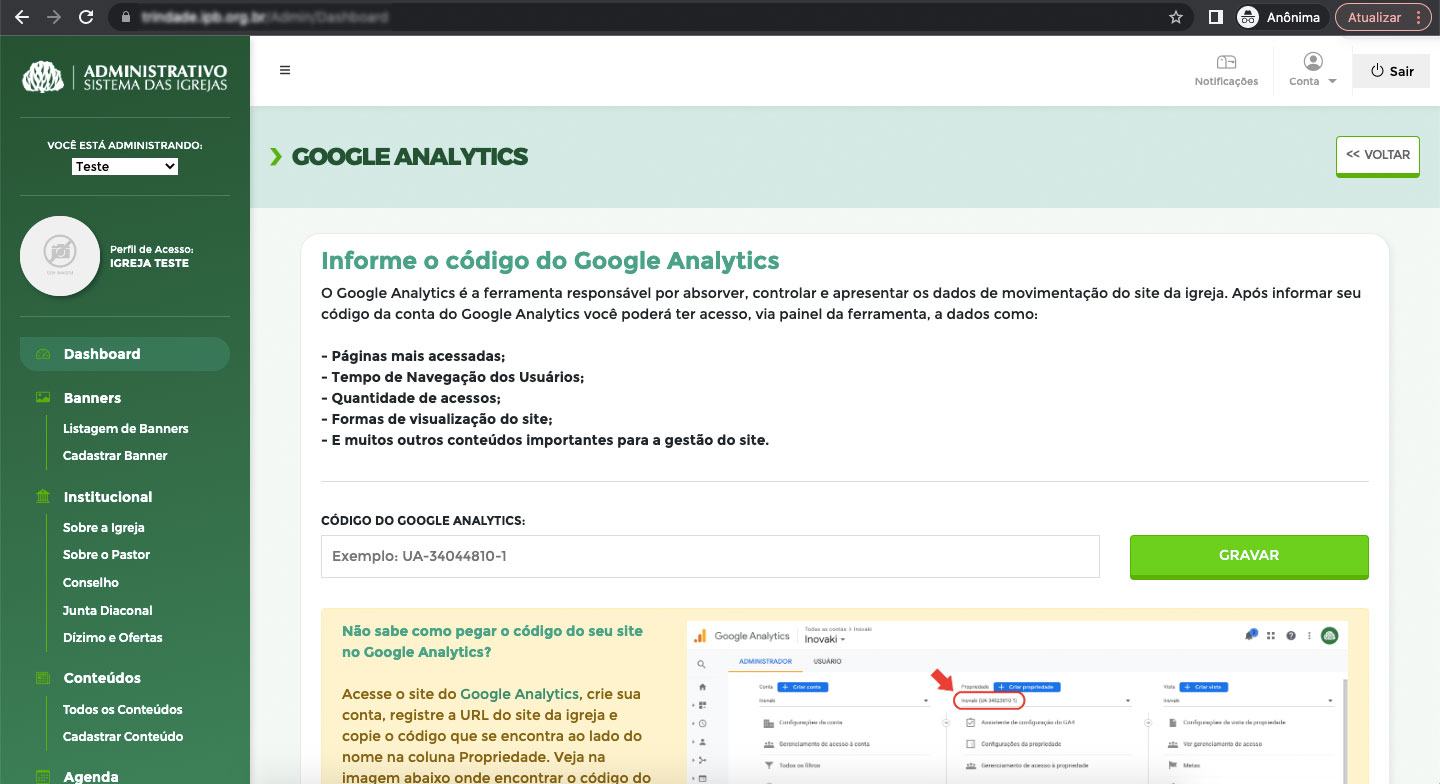Click the Institucional building icon
The width and height of the screenshot is (1440, 784).
pos(43,497)
